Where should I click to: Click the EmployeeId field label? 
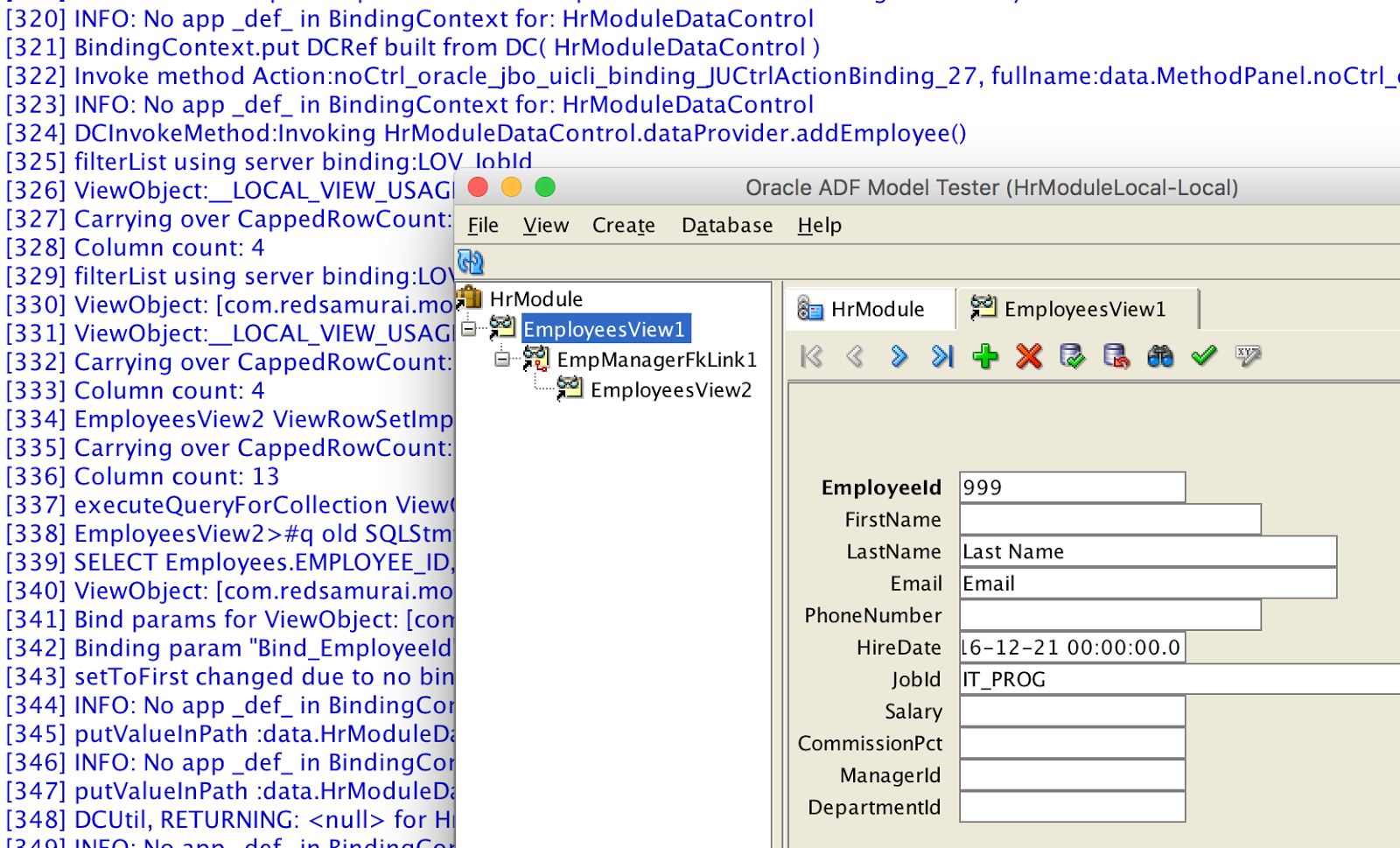[x=881, y=487]
